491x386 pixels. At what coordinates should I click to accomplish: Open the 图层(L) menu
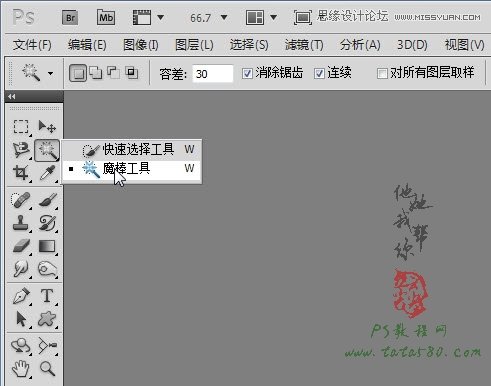tap(194, 45)
